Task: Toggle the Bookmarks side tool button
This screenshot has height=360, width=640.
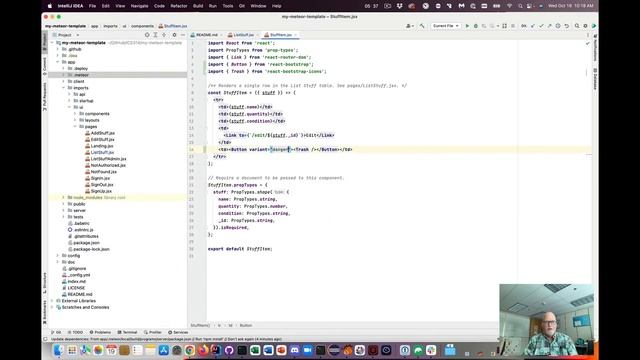Action: coord(44,313)
